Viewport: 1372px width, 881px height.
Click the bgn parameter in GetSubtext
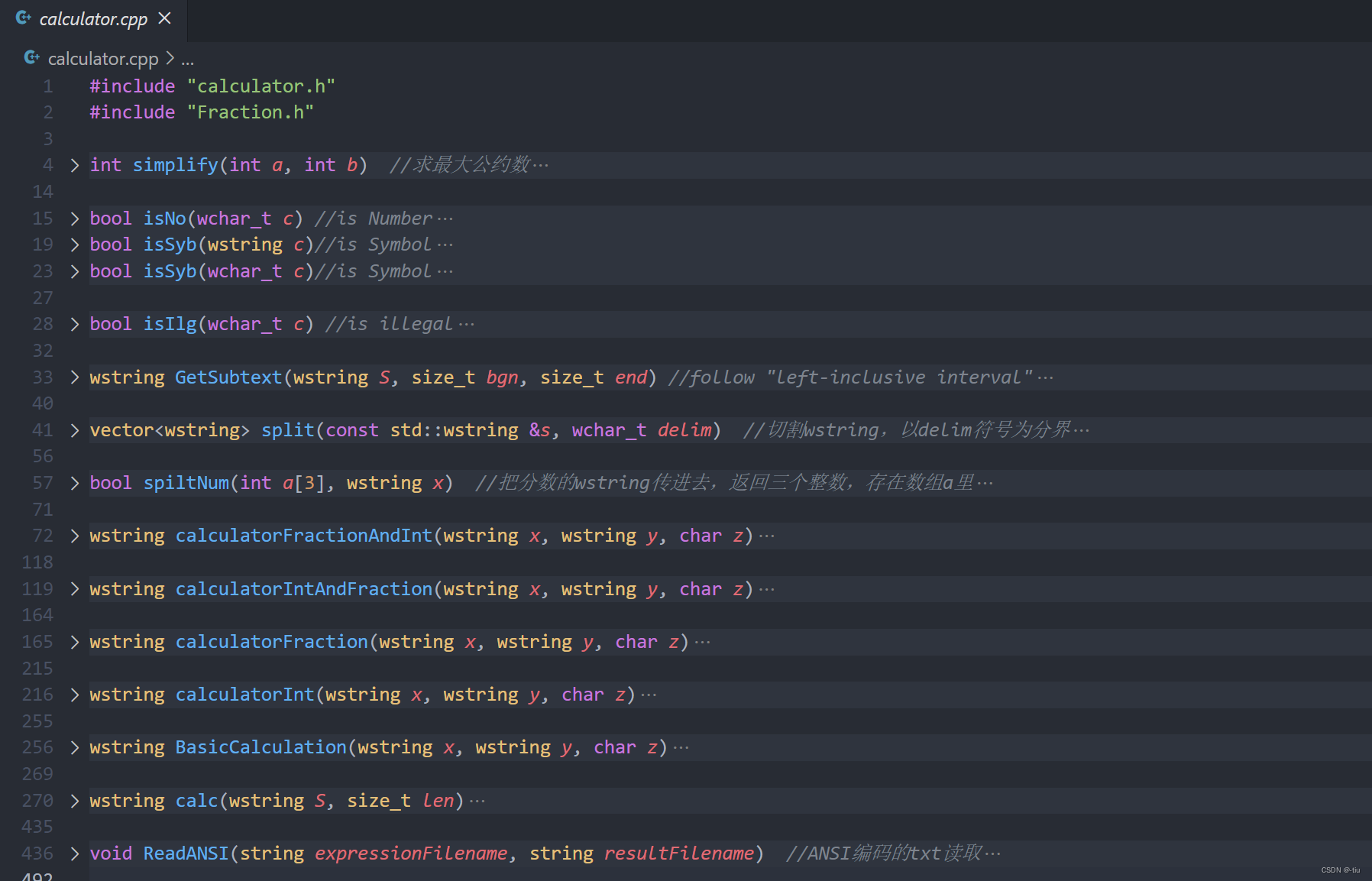502,377
